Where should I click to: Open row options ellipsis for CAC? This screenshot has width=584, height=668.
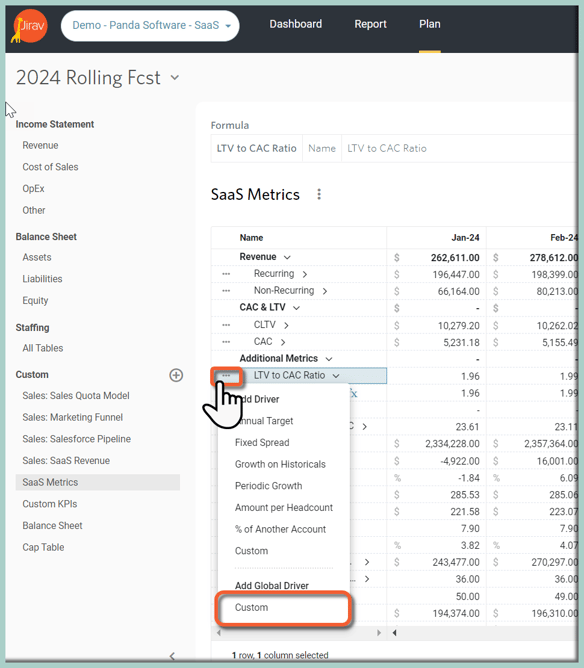click(x=226, y=342)
